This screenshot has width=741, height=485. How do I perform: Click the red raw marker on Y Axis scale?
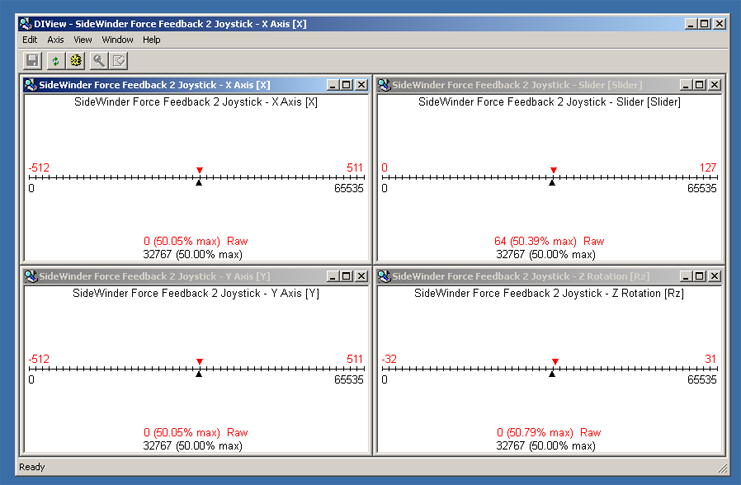click(x=199, y=362)
